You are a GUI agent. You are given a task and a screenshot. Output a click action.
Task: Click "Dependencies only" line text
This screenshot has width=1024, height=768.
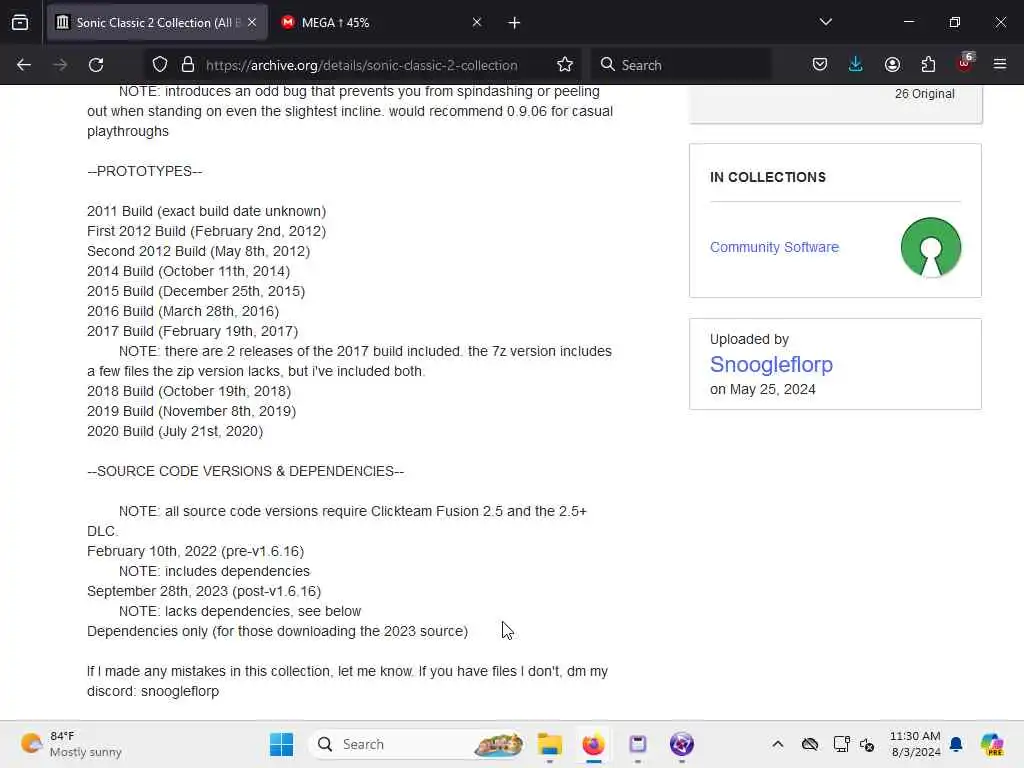pos(278,632)
